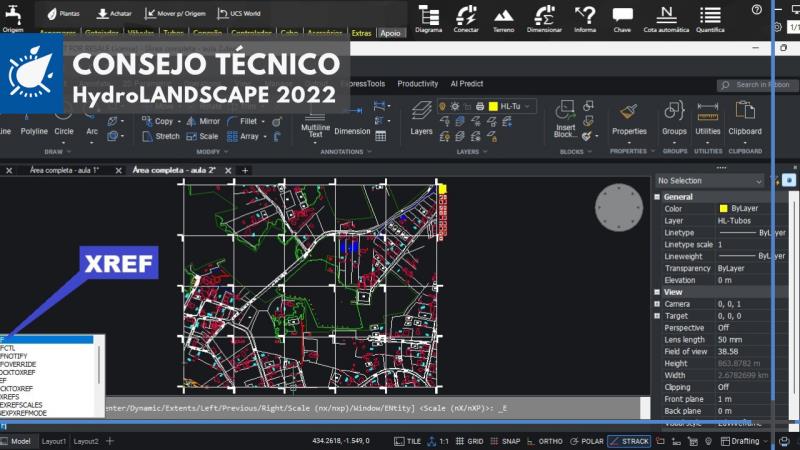Open the AI Predict ribbon tab
800x450 pixels.
coord(466,84)
